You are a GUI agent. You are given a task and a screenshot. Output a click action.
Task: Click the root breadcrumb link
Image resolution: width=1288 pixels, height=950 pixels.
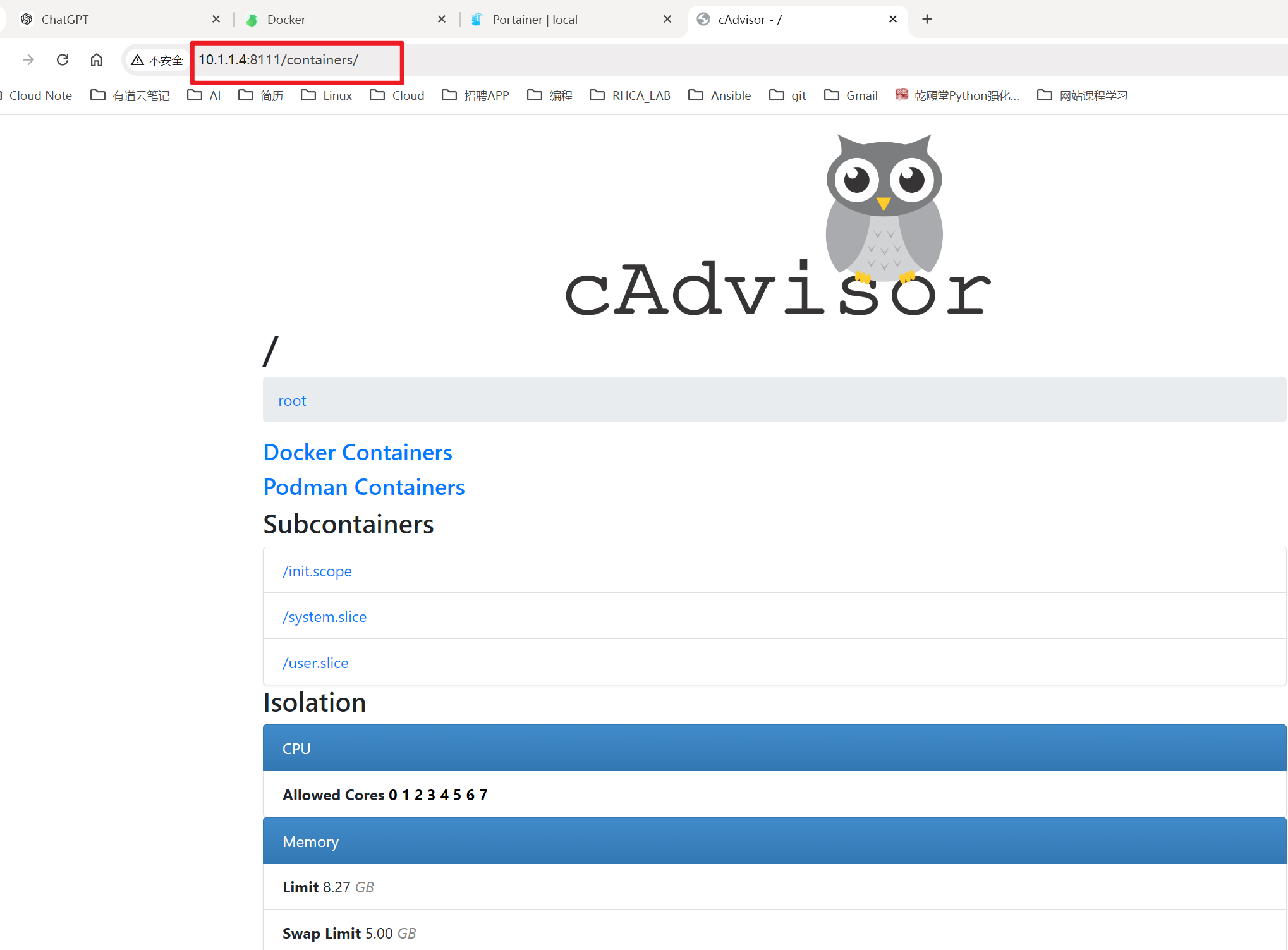pos(292,401)
